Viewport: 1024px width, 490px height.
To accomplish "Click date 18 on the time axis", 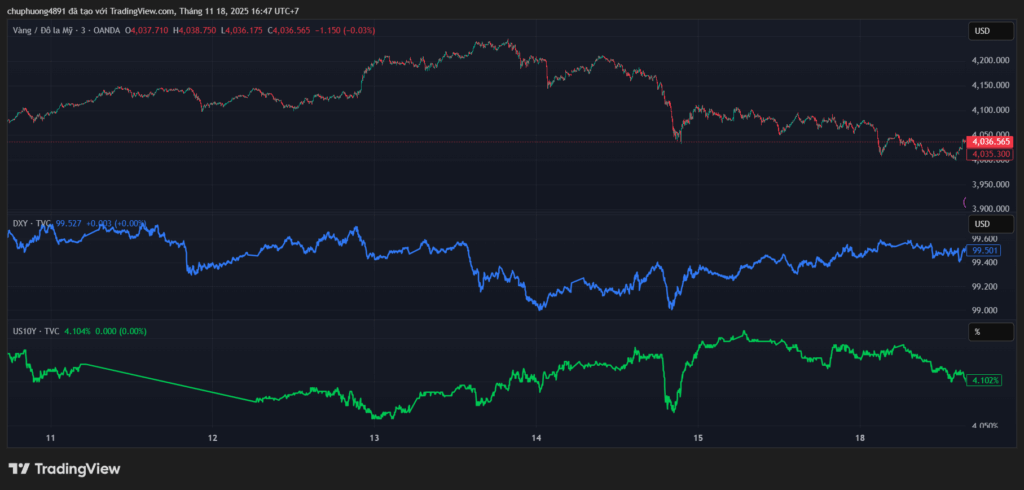I will (x=860, y=438).
